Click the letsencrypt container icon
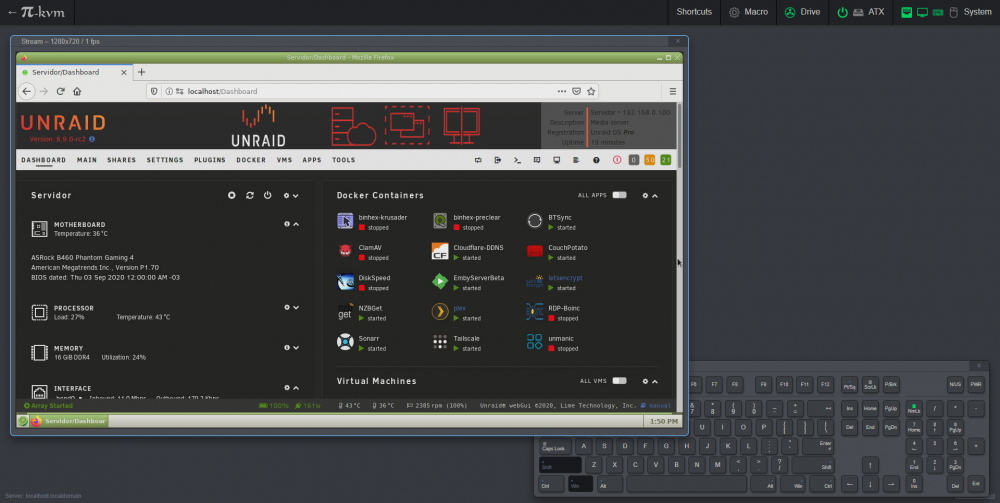 (534, 282)
